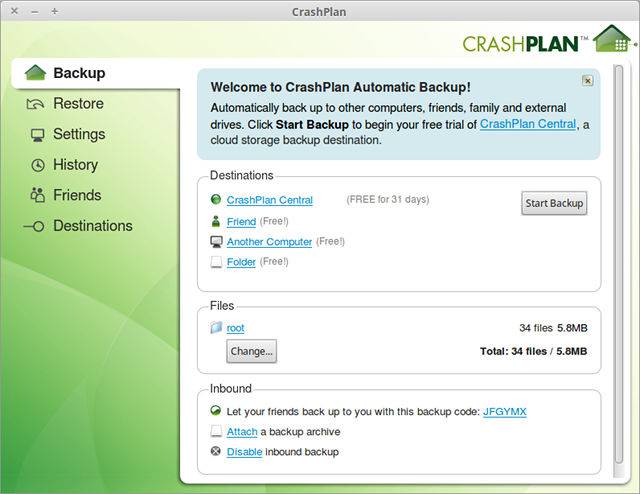Click Disable inbound backup link
Screen dimensions: 640x494
click(244, 452)
